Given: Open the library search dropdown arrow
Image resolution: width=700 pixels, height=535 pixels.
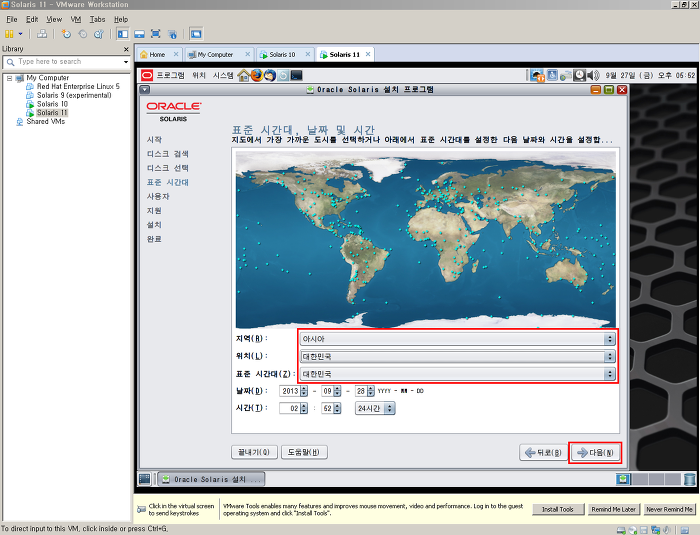Looking at the screenshot, I should (126, 62).
